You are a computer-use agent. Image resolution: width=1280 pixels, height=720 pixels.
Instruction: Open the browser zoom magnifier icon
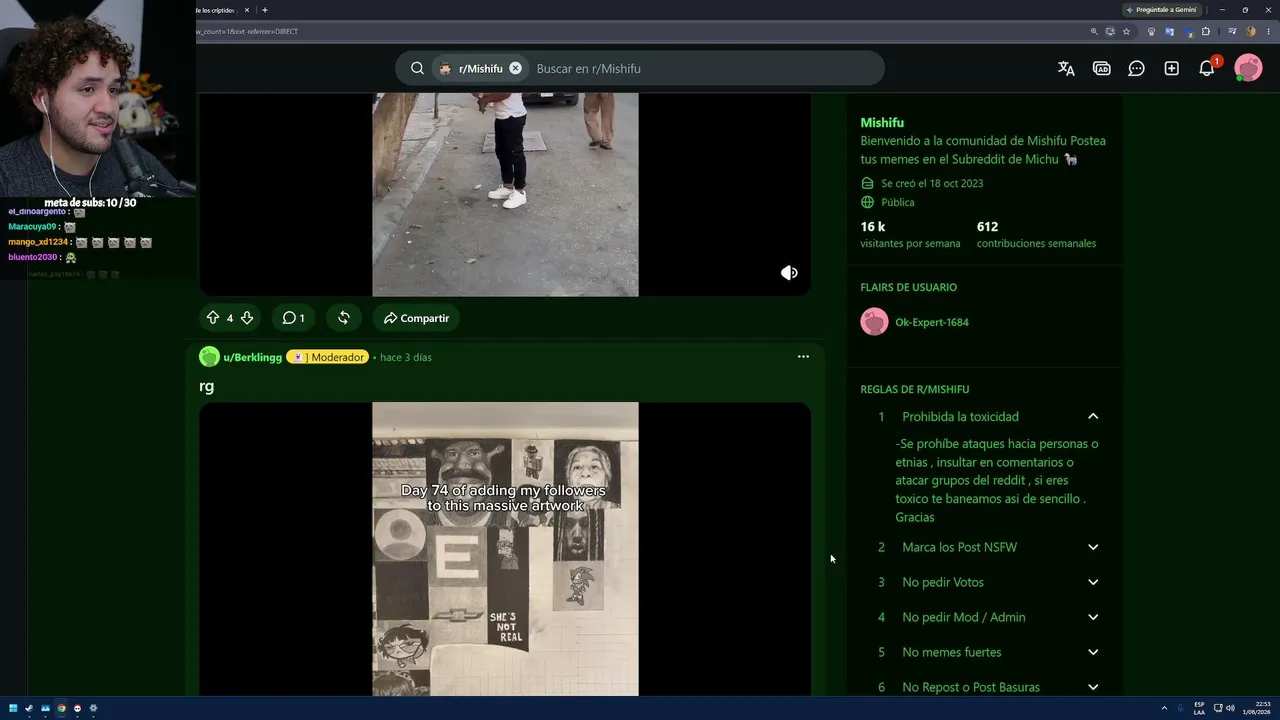(1094, 31)
